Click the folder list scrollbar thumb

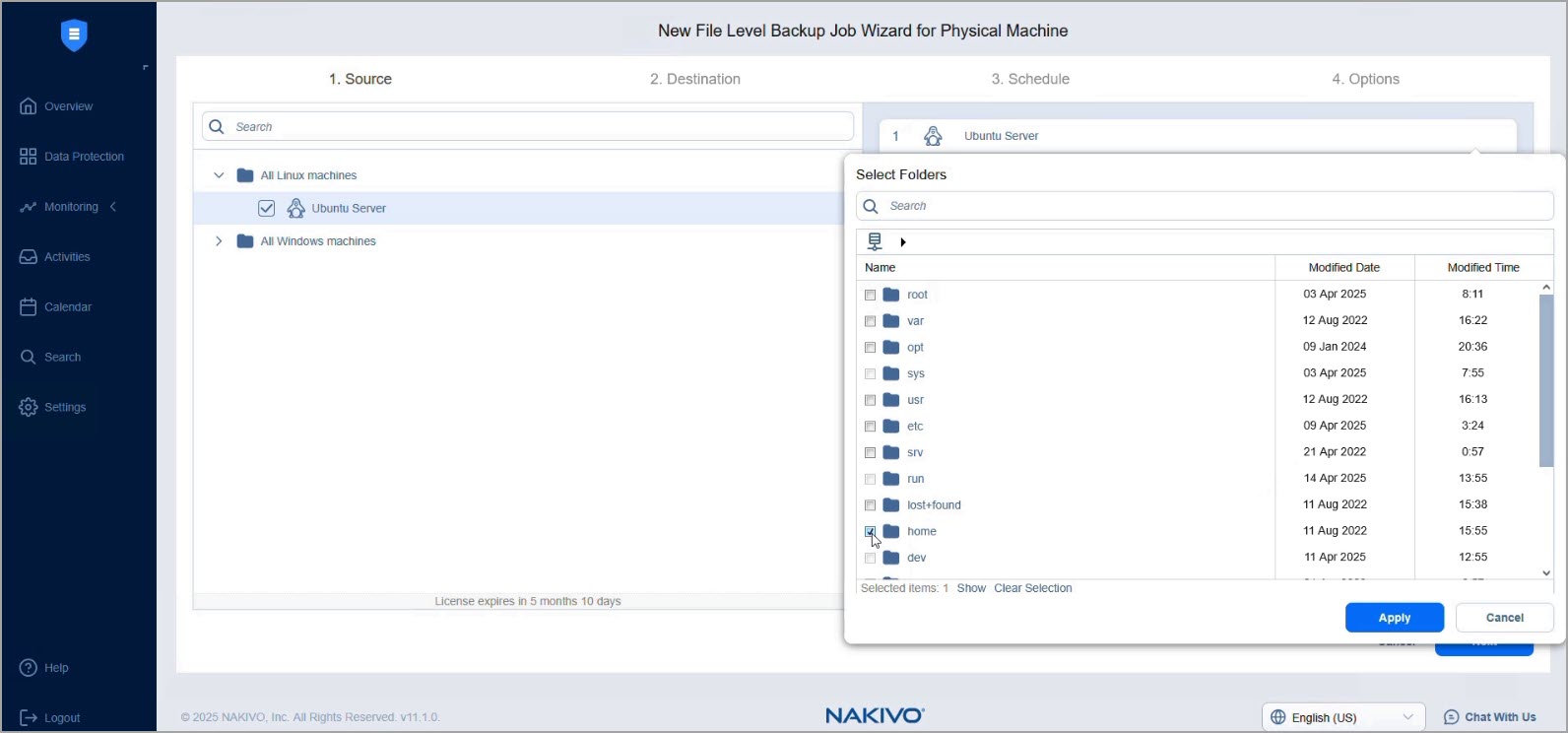tap(1546, 380)
